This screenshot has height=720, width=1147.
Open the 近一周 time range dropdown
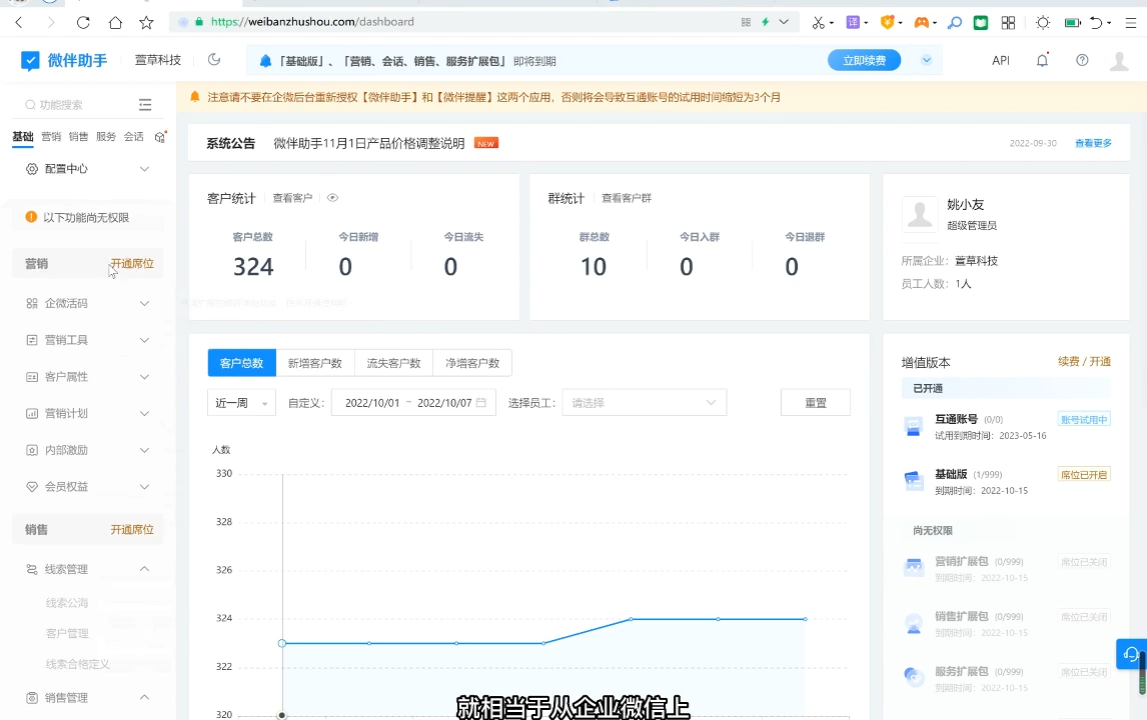click(x=241, y=403)
